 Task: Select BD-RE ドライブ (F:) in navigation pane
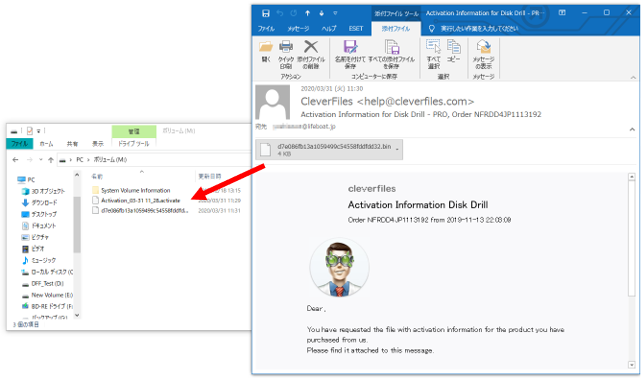(47, 306)
